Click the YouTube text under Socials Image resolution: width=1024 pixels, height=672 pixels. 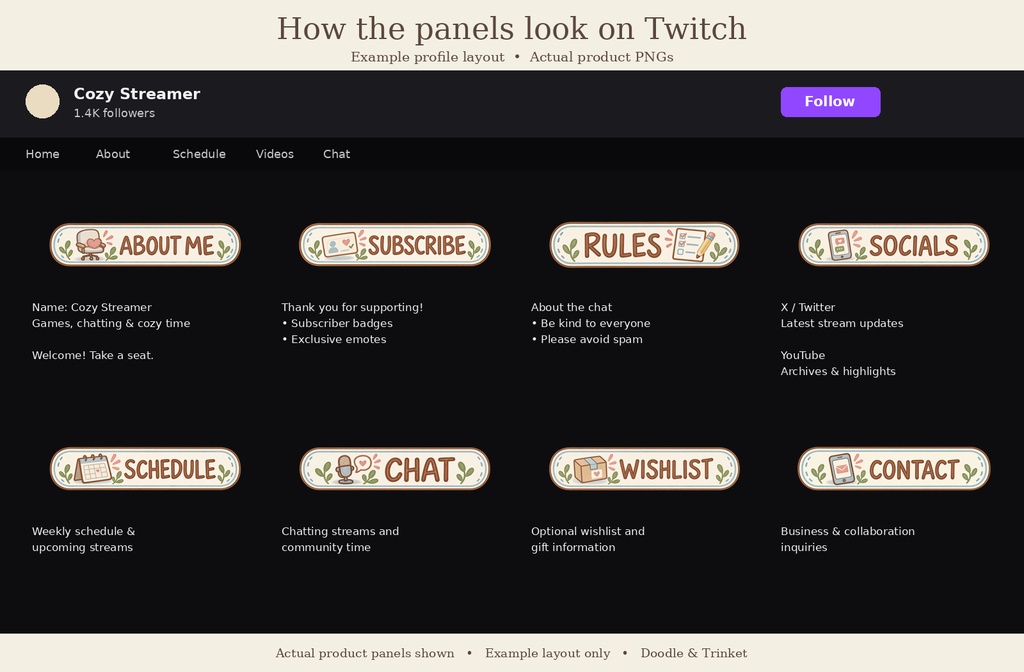pyautogui.click(x=803, y=355)
